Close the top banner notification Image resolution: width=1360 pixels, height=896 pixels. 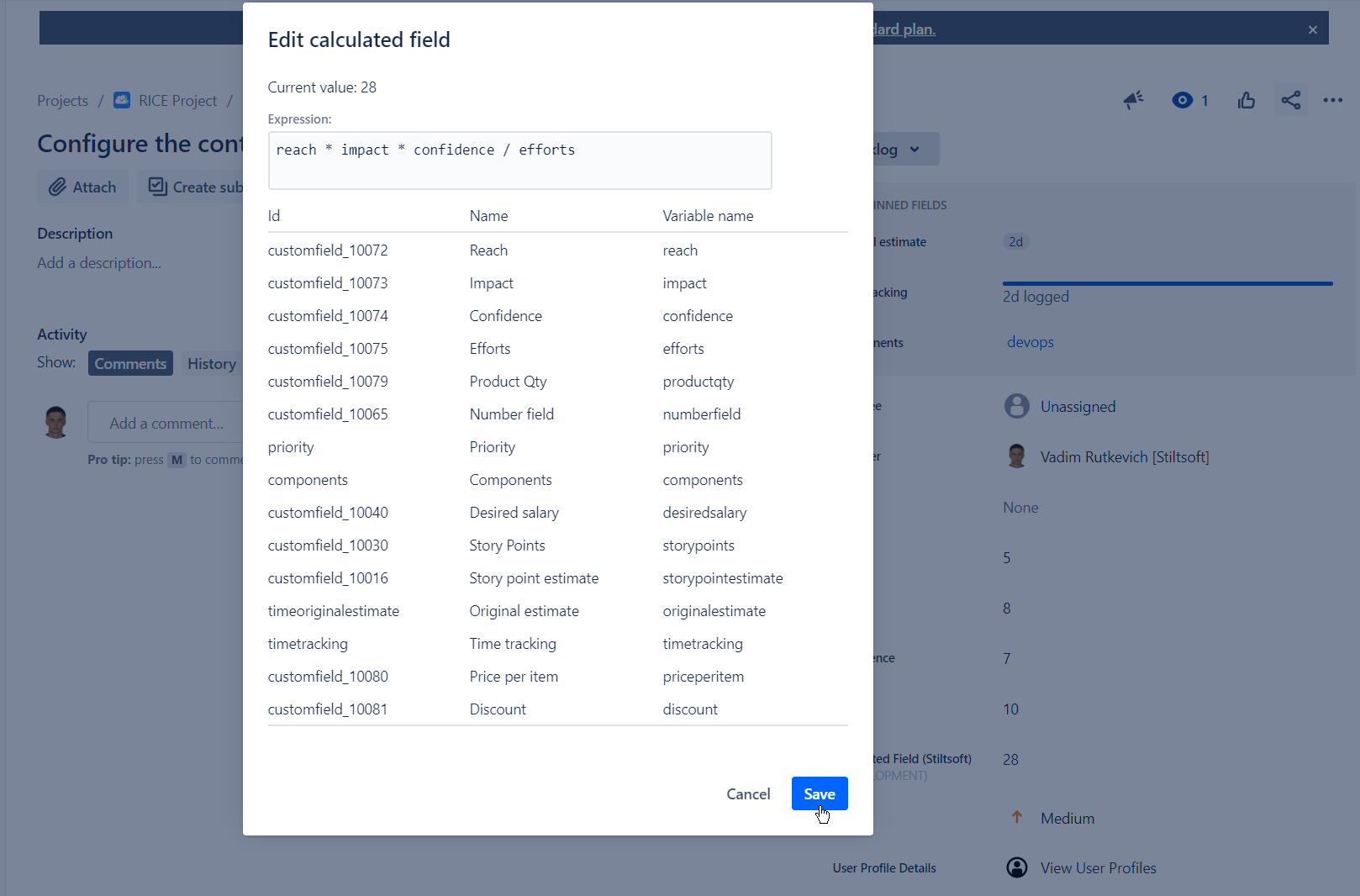[1313, 30]
